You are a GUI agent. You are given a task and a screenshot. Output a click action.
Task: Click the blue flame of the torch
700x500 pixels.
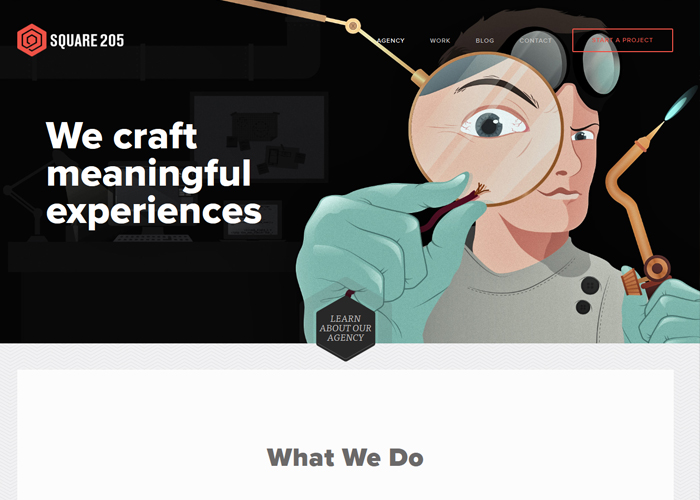point(680,104)
